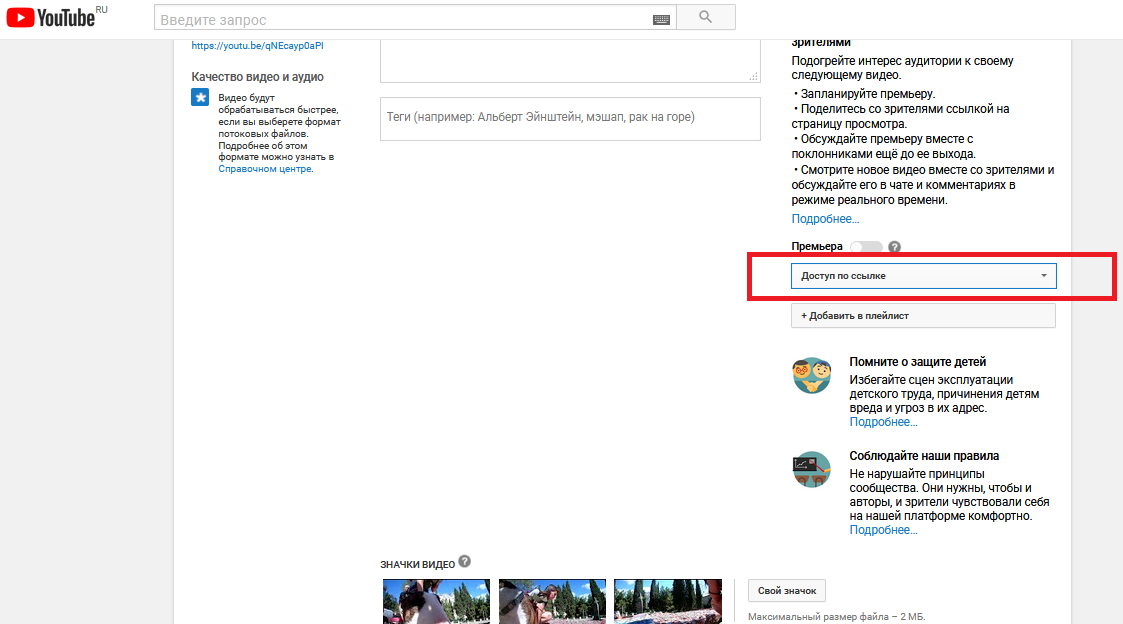Click the Соблюдайте наши правила heading
Screen dimensions: 1123x624
point(924,456)
